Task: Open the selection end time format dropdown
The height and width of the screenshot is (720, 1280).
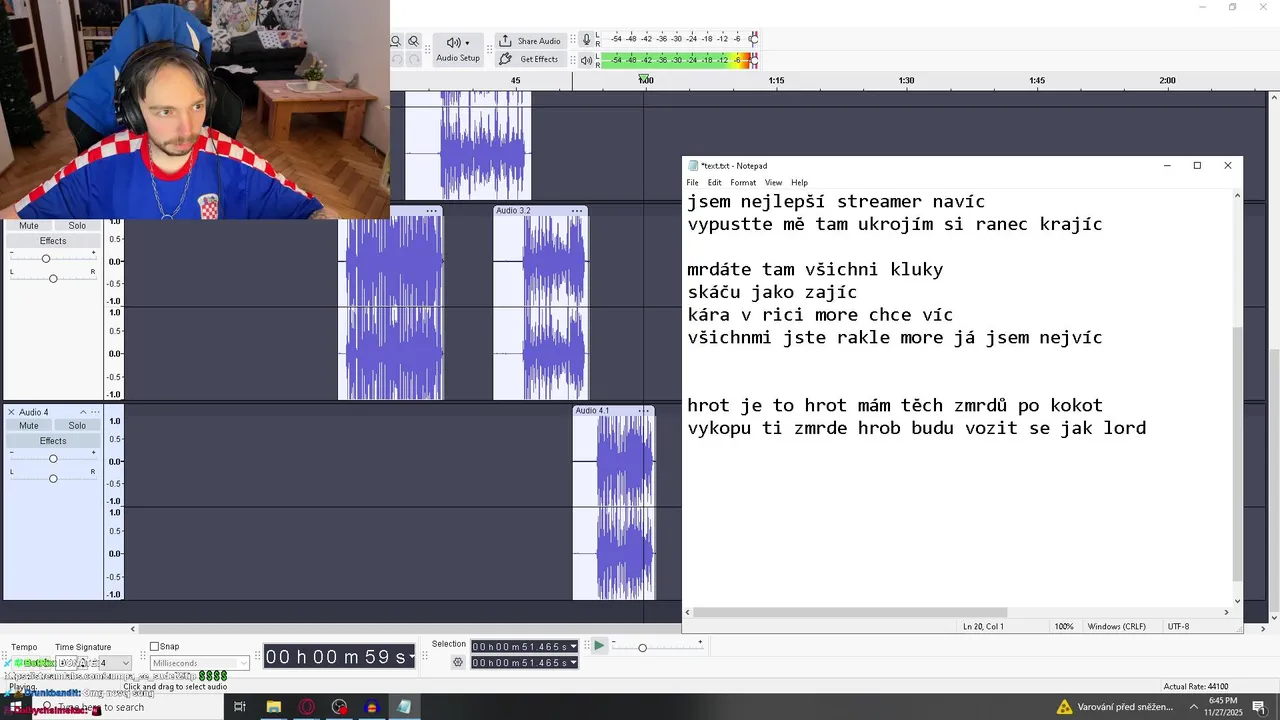Action: (x=573, y=663)
